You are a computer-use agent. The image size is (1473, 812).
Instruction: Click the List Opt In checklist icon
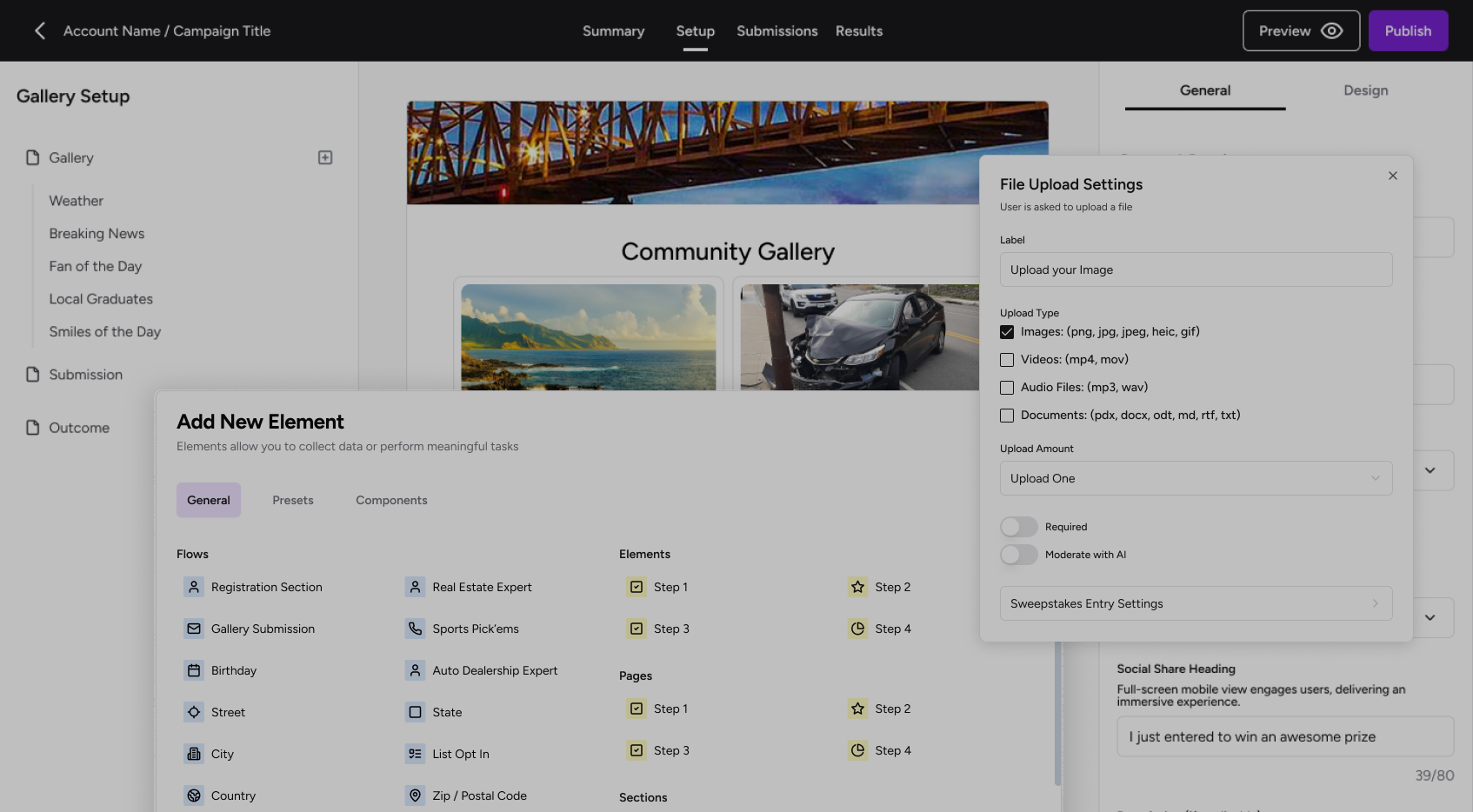tap(415, 754)
